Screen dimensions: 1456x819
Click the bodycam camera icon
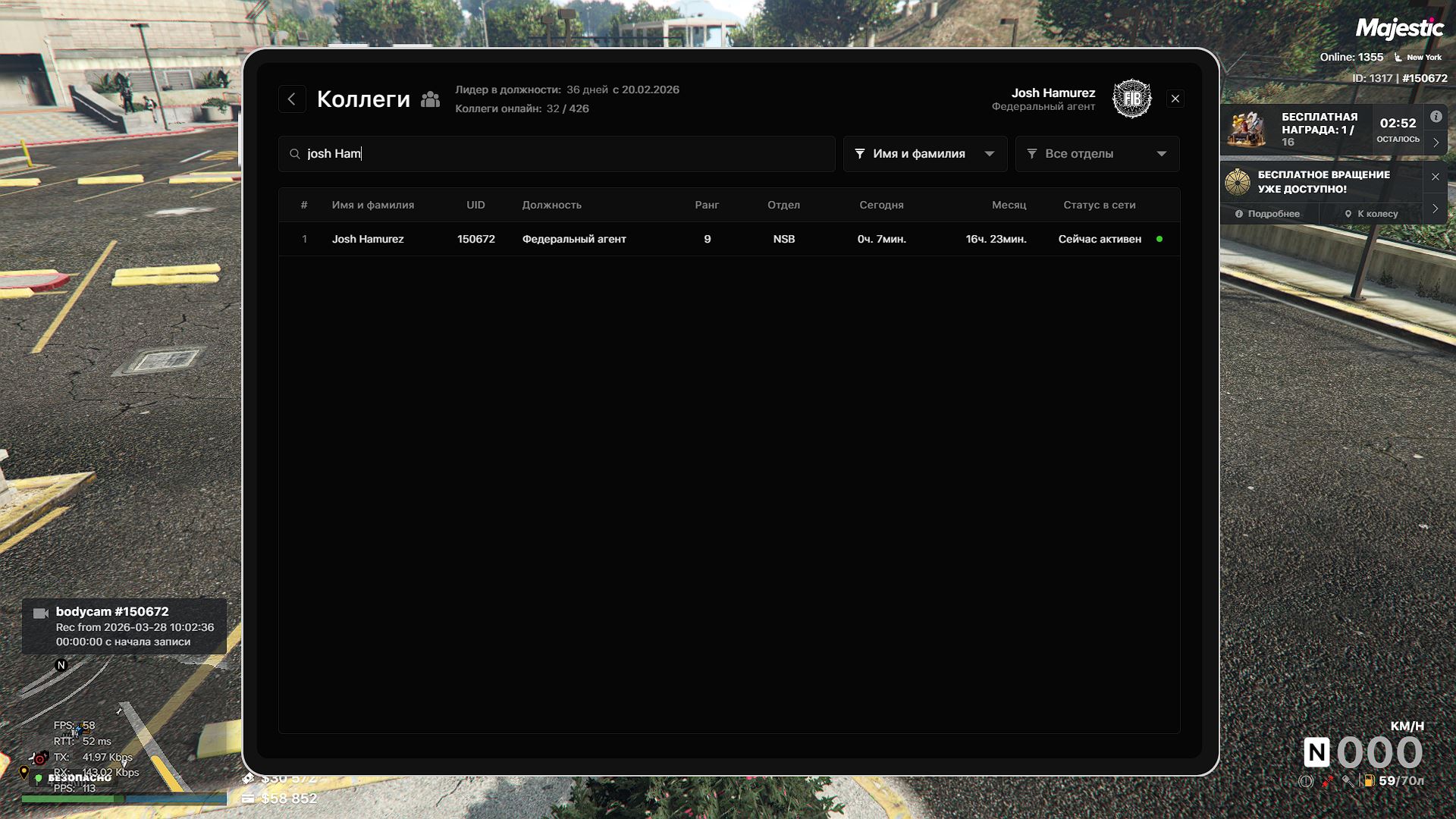tap(41, 613)
